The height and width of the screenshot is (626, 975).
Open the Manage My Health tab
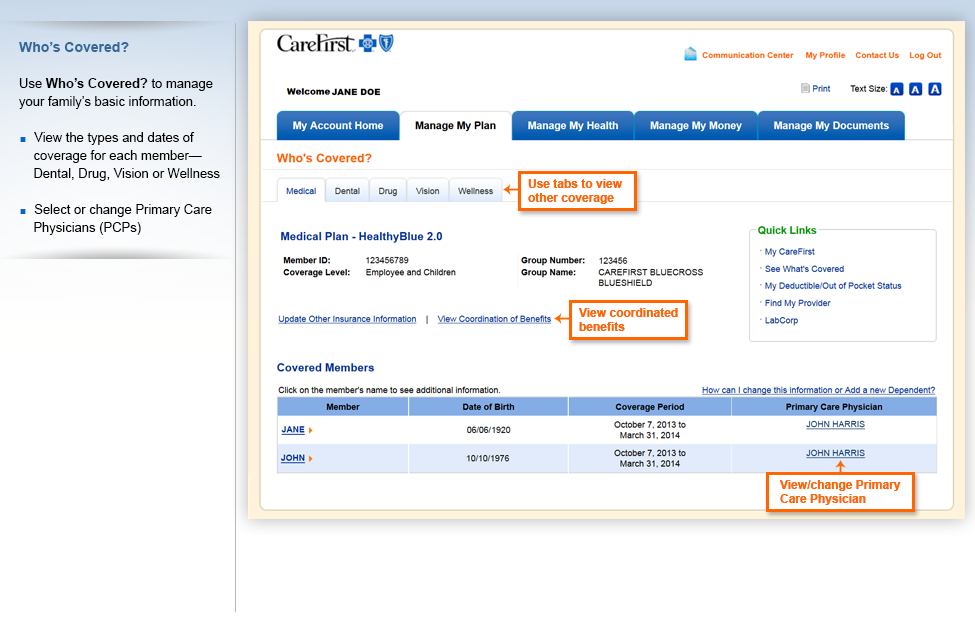coord(573,126)
